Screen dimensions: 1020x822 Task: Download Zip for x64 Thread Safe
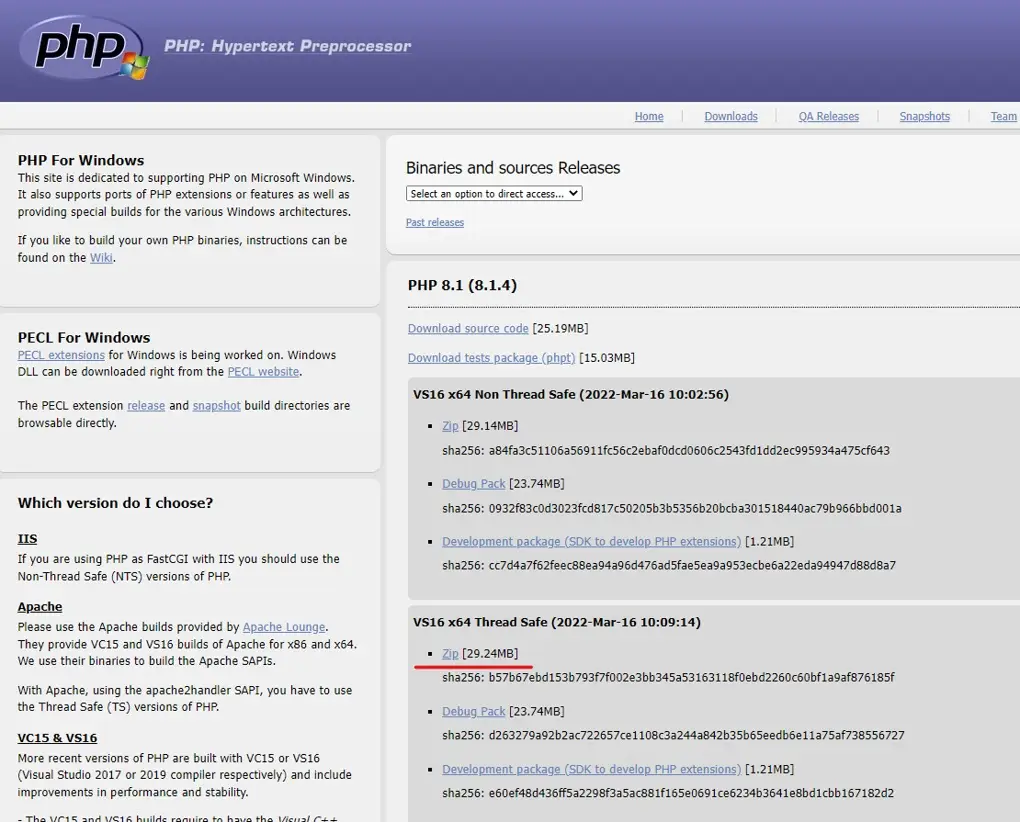tap(450, 654)
